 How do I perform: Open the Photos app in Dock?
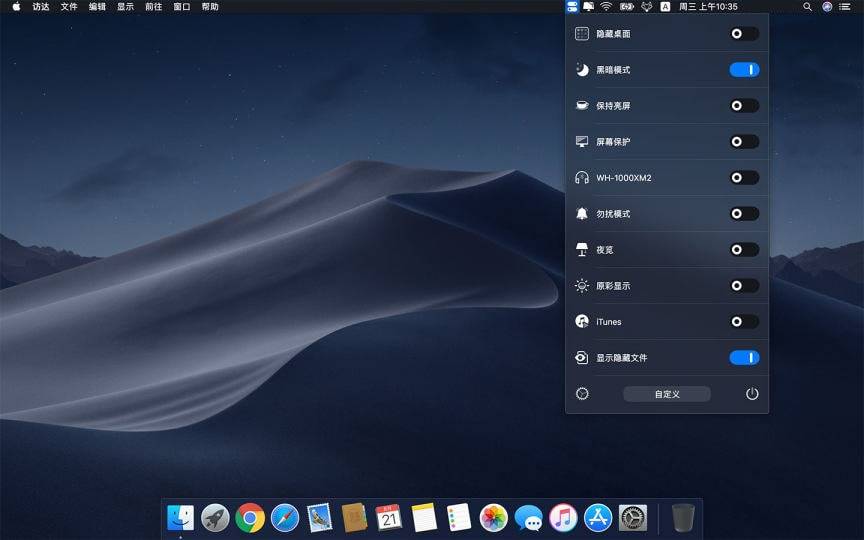click(x=494, y=517)
